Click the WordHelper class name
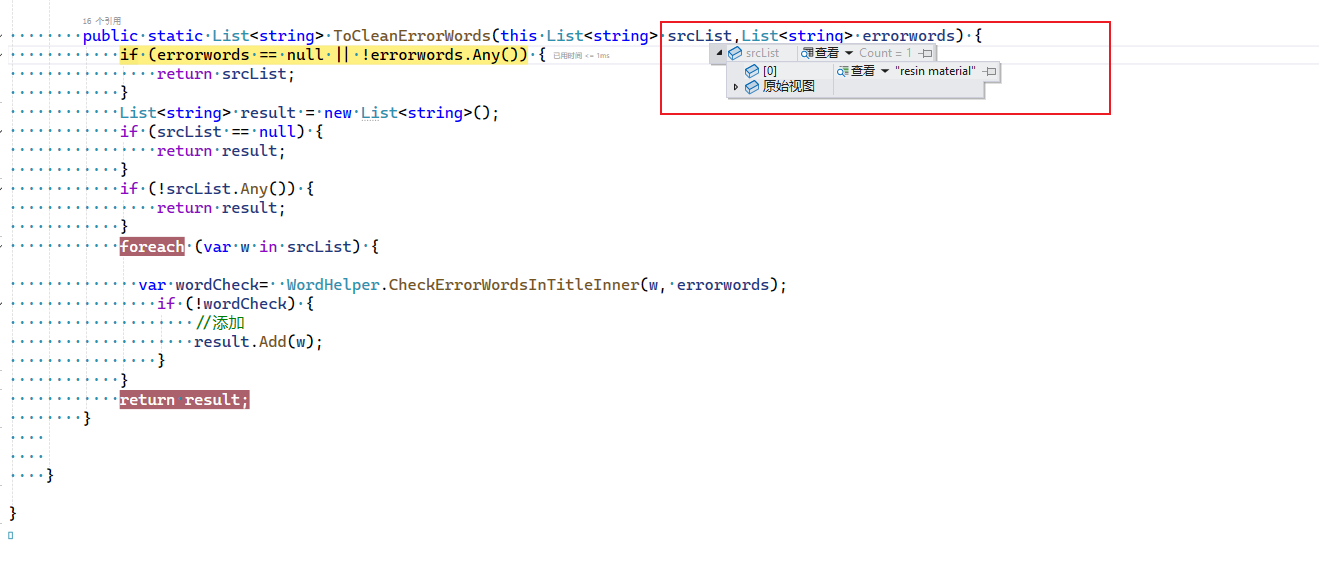Viewport: 1319px width, 573px height. click(333, 285)
